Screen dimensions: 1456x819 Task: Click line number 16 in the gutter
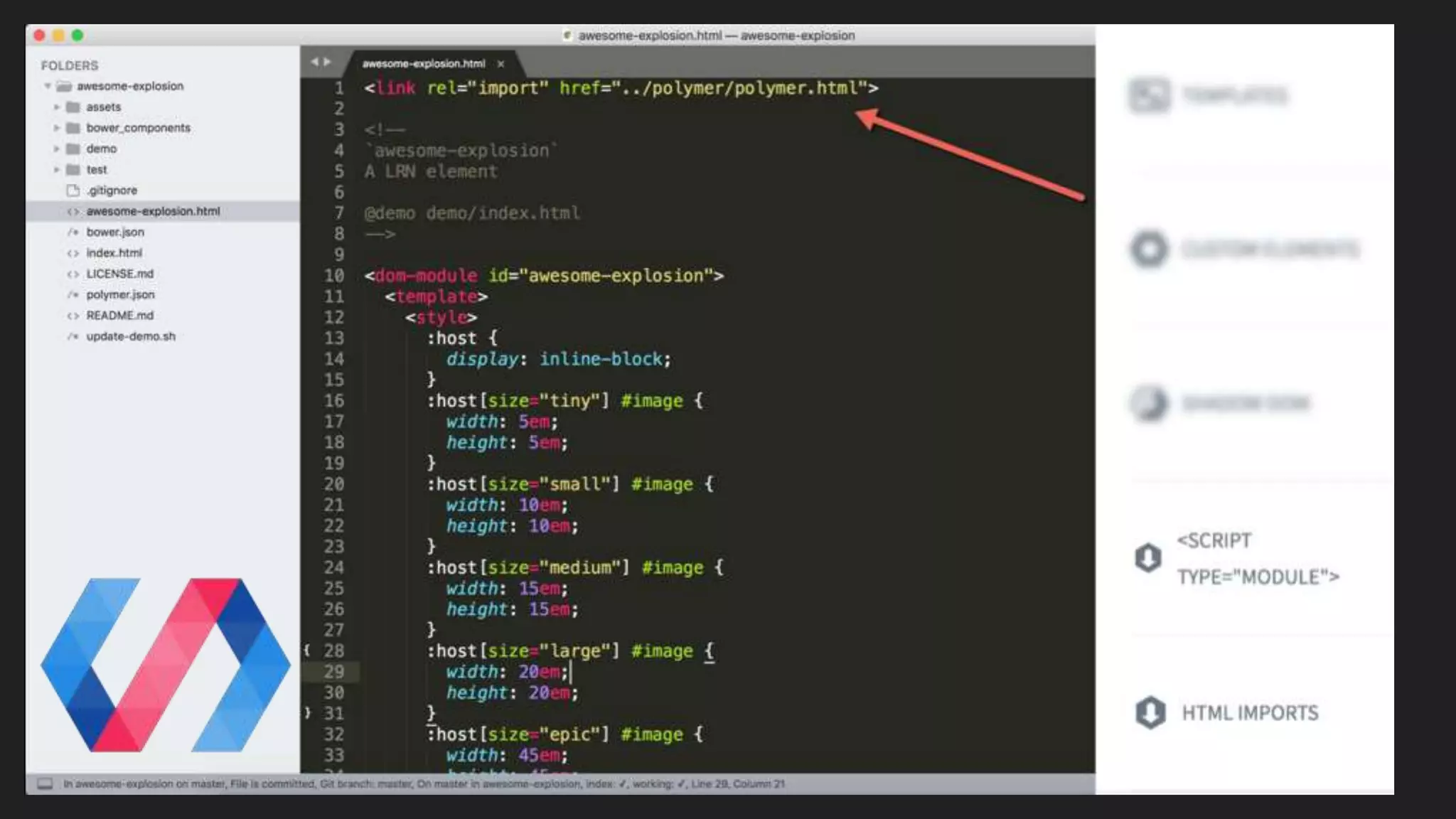pyautogui.click(x=333, y=401)
